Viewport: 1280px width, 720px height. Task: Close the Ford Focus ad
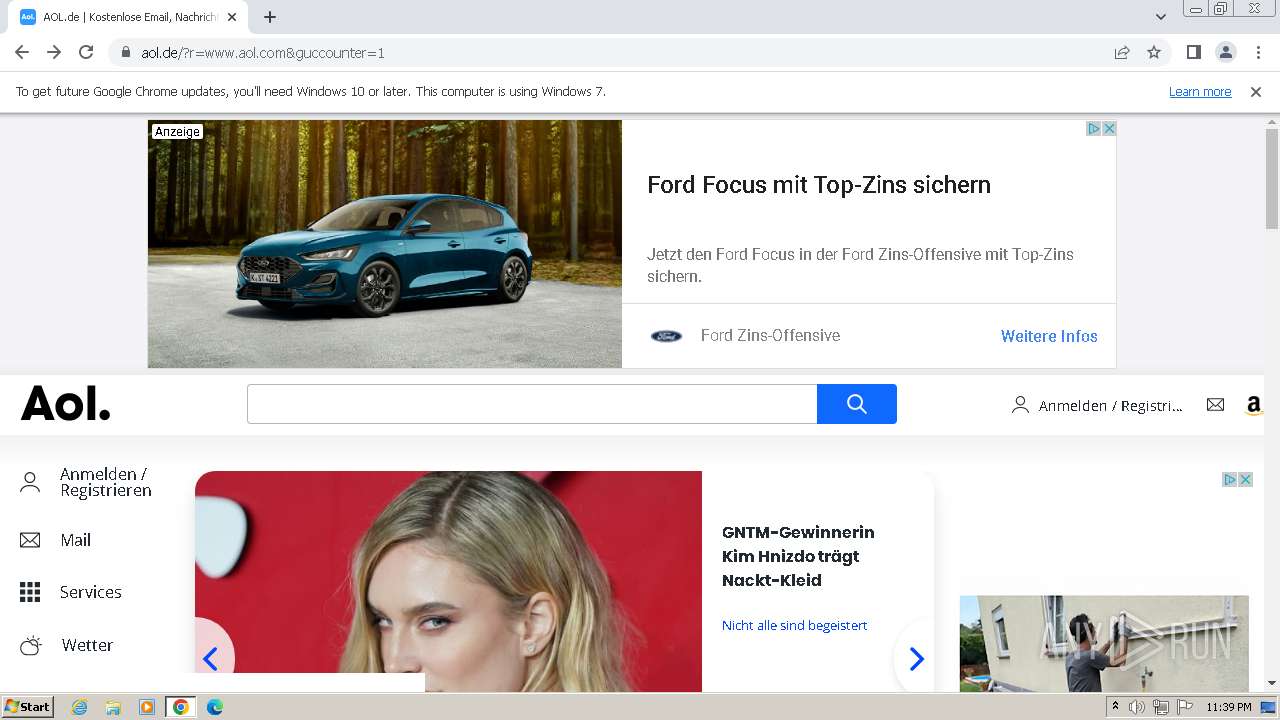pos(1109,129)
